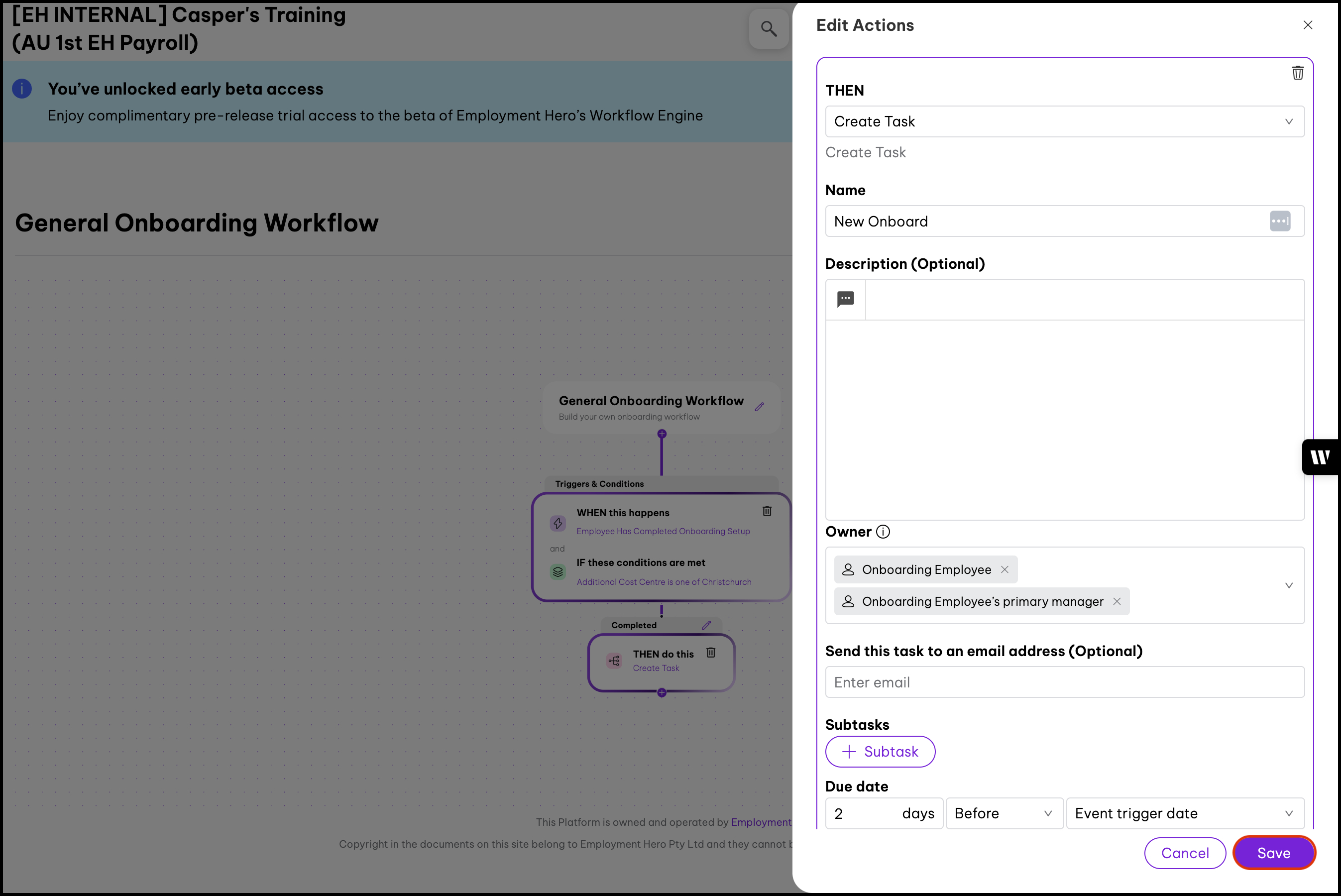Viewport: 1341px width, 896px height.
Task: Click the Cancel button
Action: tap(1184, 853)
